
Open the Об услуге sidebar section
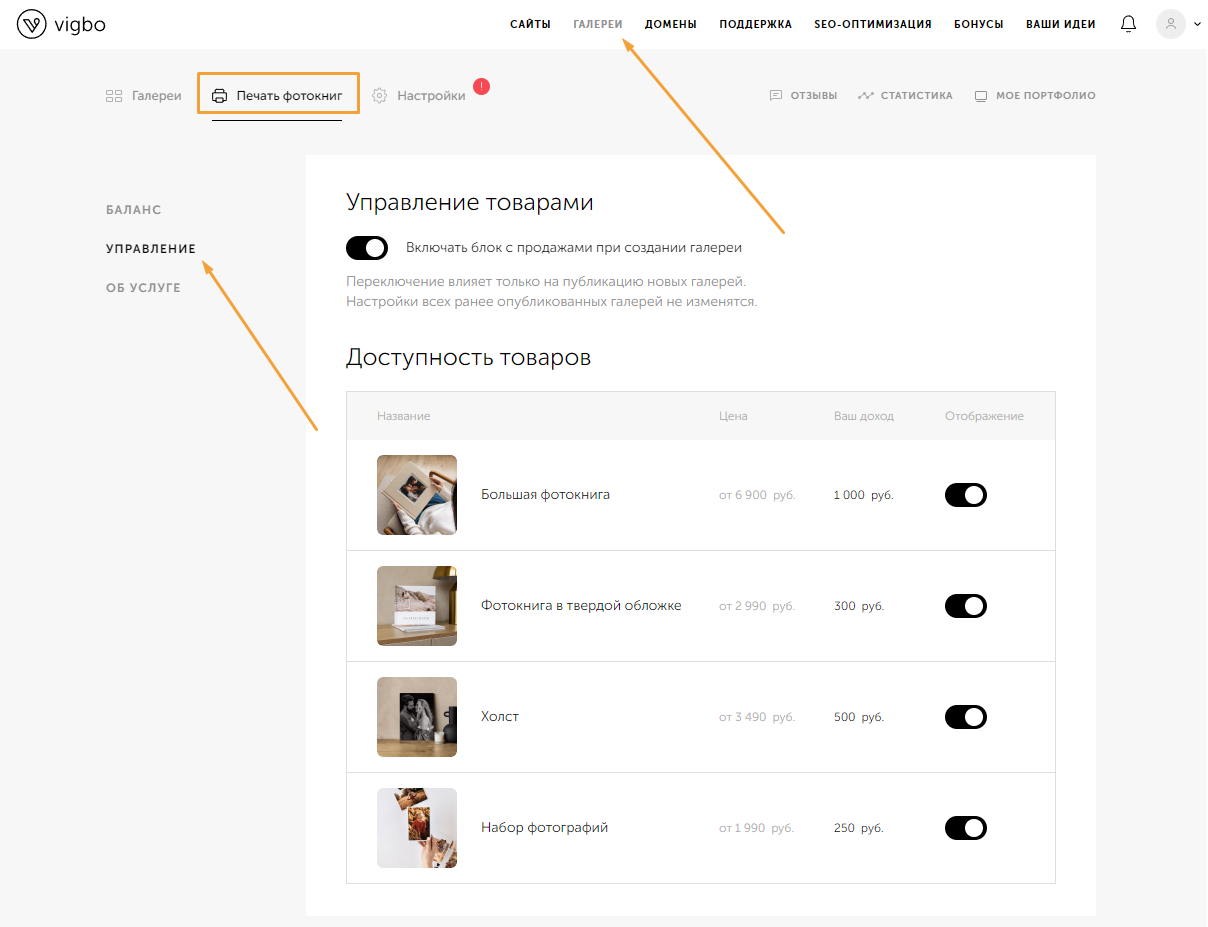143,288
